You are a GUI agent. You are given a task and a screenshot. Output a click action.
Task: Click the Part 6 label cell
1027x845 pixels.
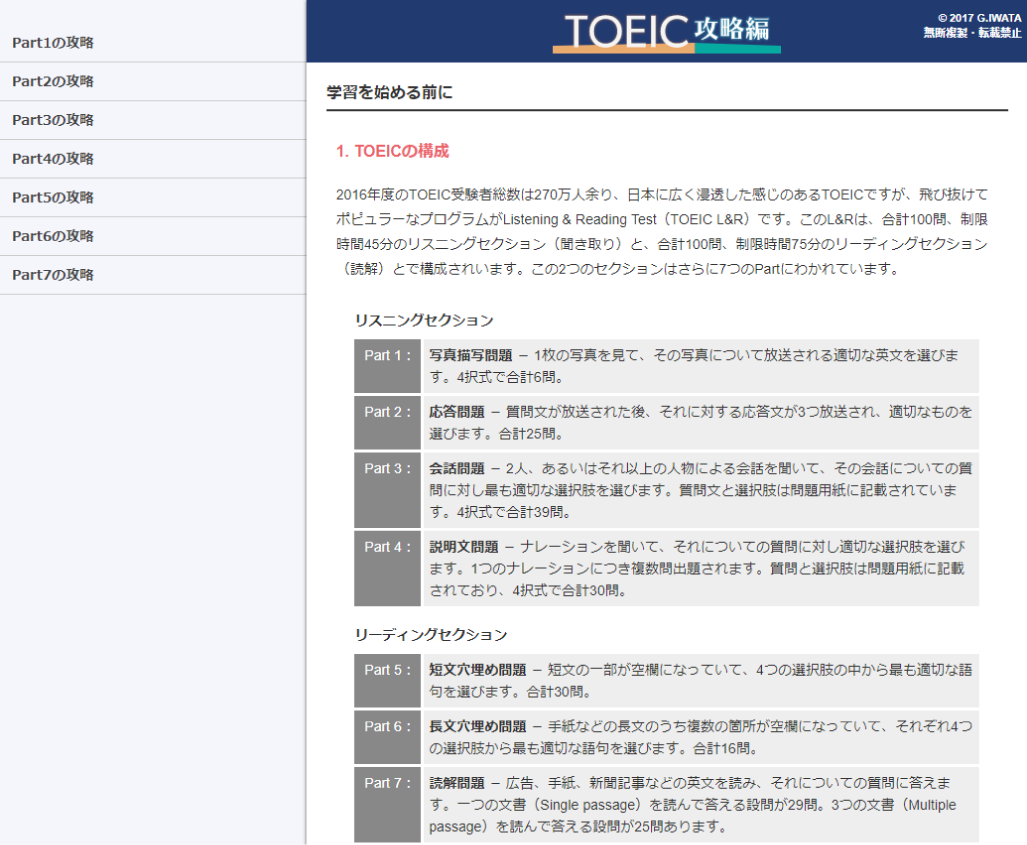[387, 737]
